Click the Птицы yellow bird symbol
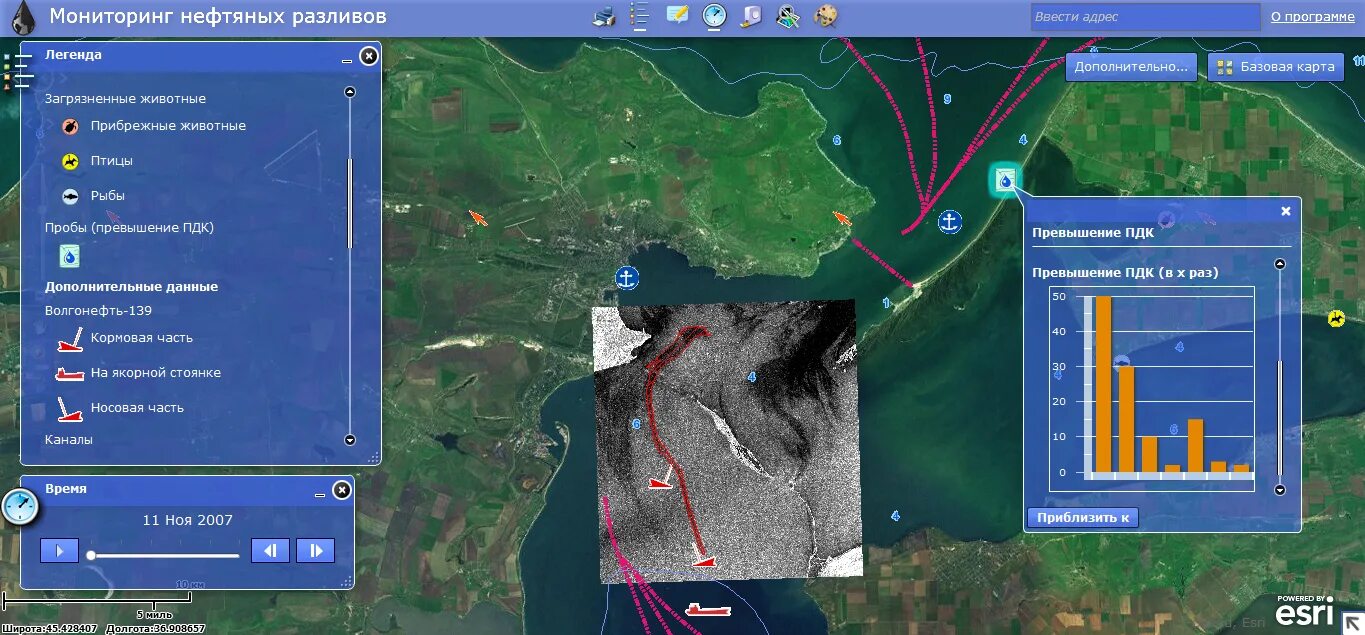 pos(70,161)
